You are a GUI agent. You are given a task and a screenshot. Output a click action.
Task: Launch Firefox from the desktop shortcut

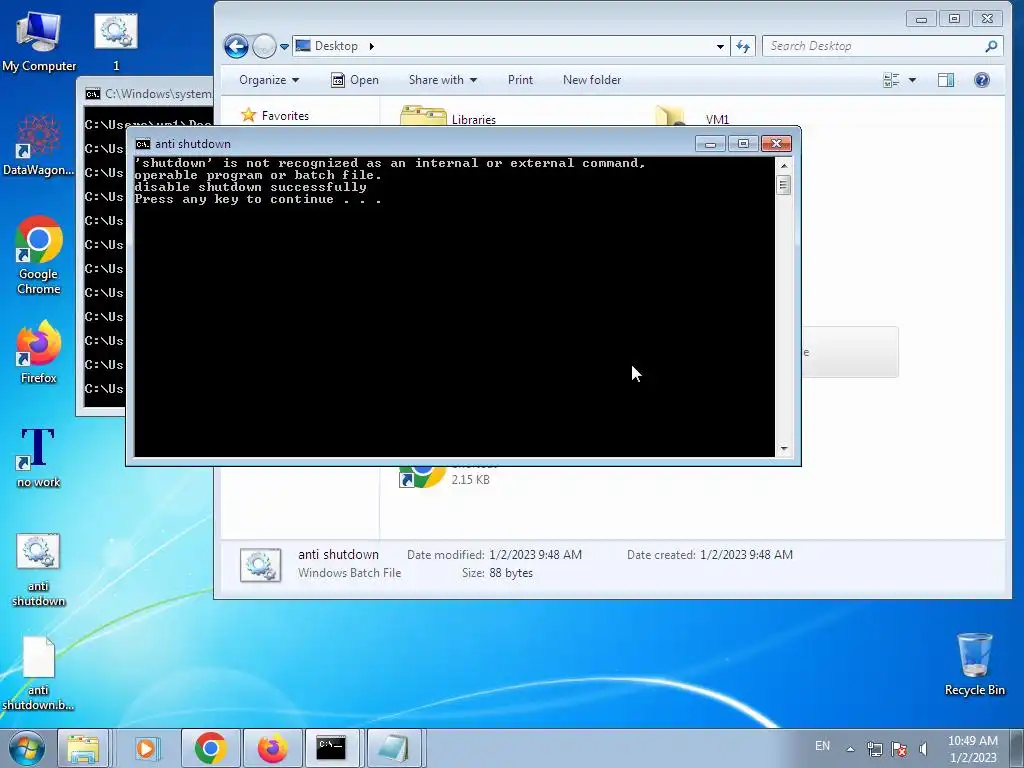coord(39,351)
